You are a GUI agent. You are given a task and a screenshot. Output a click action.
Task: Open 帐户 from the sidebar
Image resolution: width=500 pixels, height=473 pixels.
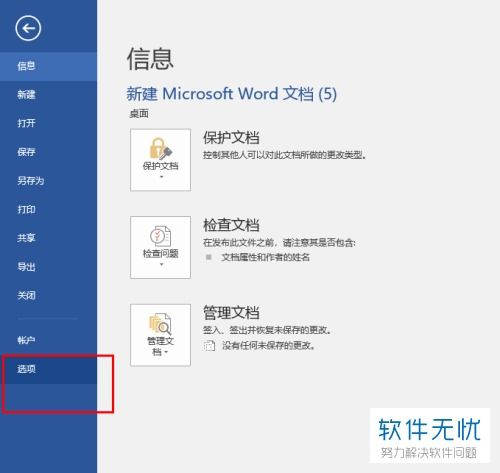tap(48, 340)
